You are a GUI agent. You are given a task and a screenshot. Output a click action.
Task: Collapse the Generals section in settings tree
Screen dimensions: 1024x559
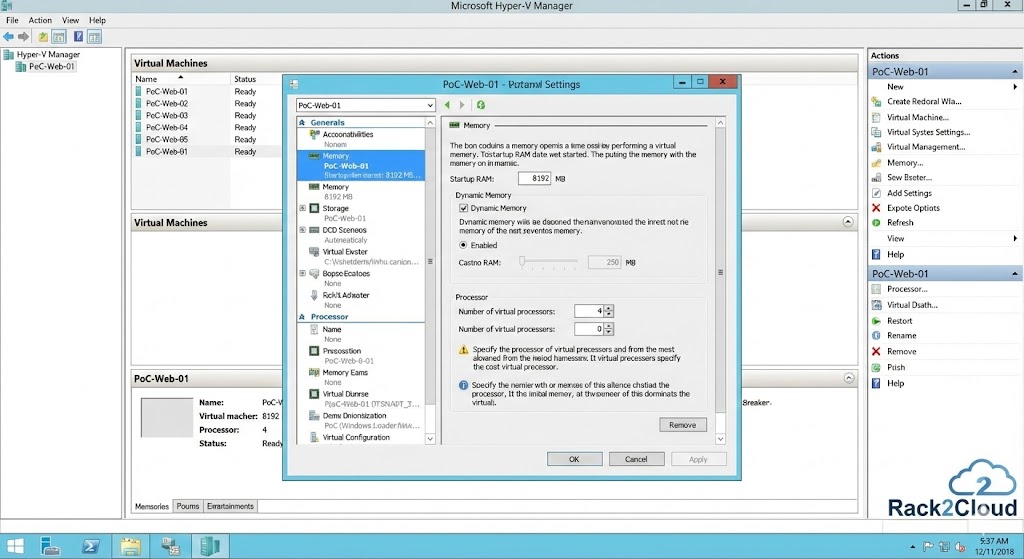pyautogui.click(x=302, y=123)
